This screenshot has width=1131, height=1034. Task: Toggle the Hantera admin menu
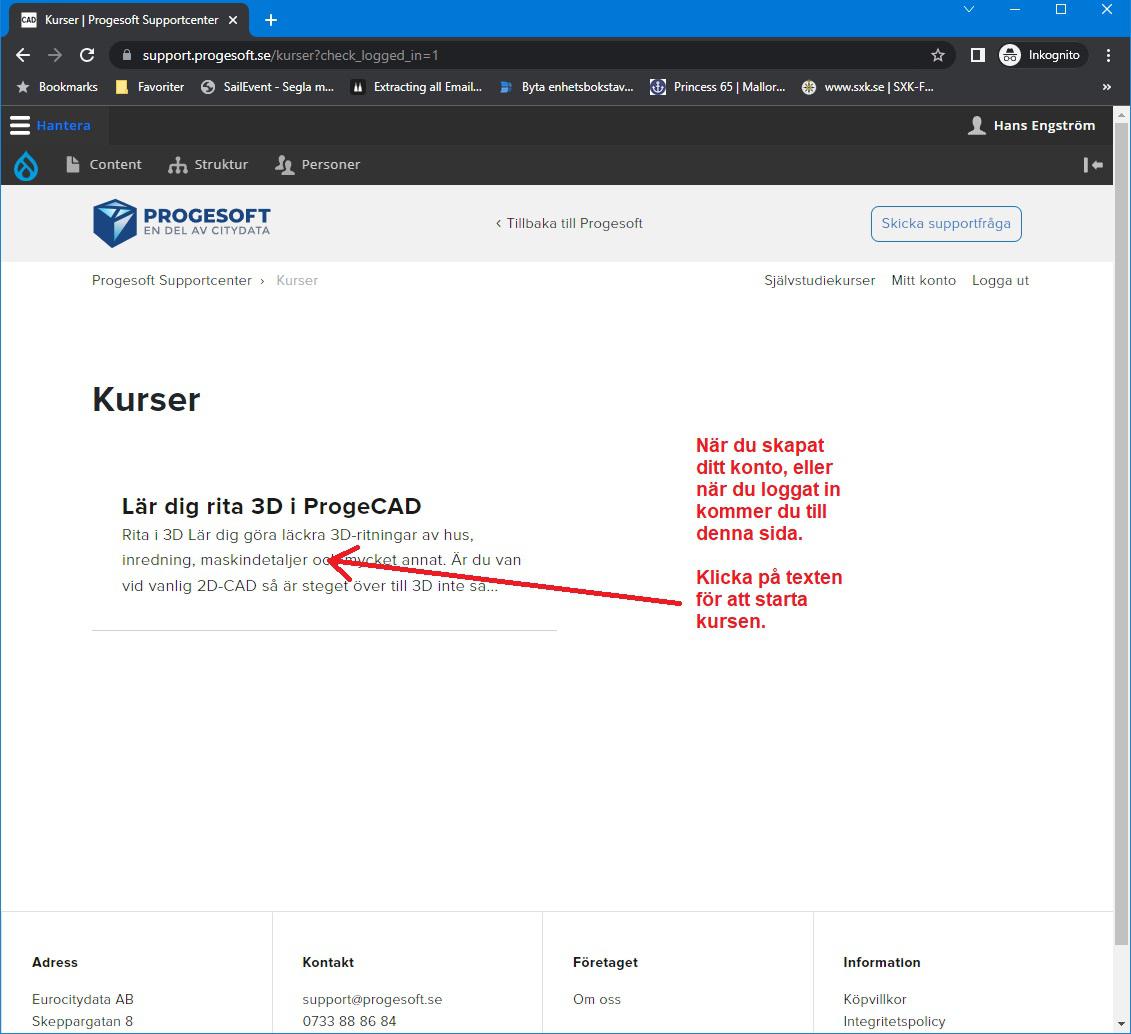(x=50, y=125)
